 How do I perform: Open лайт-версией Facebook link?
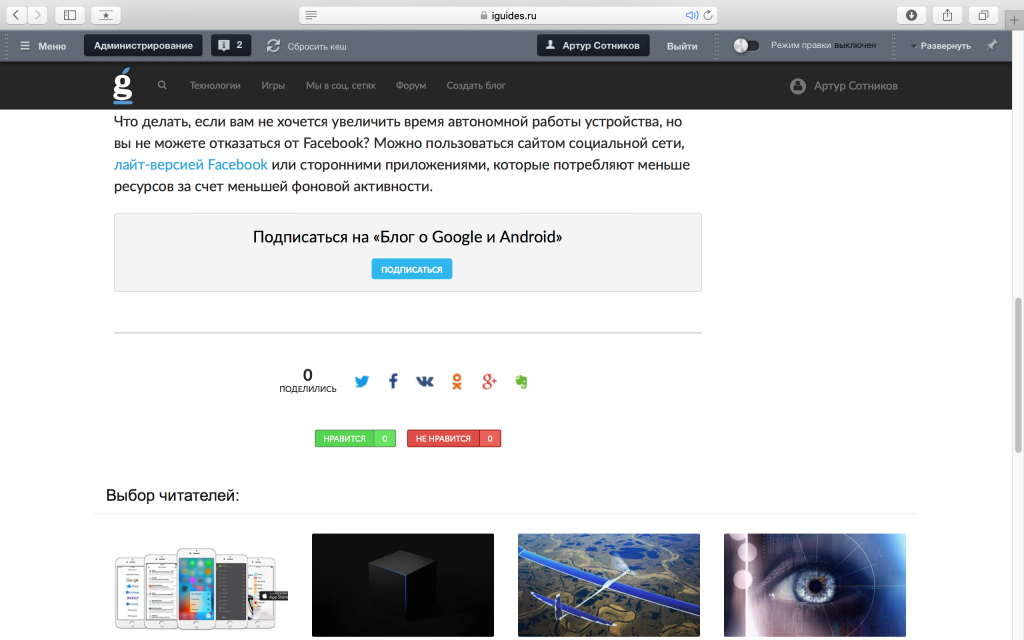coord(191,165)
